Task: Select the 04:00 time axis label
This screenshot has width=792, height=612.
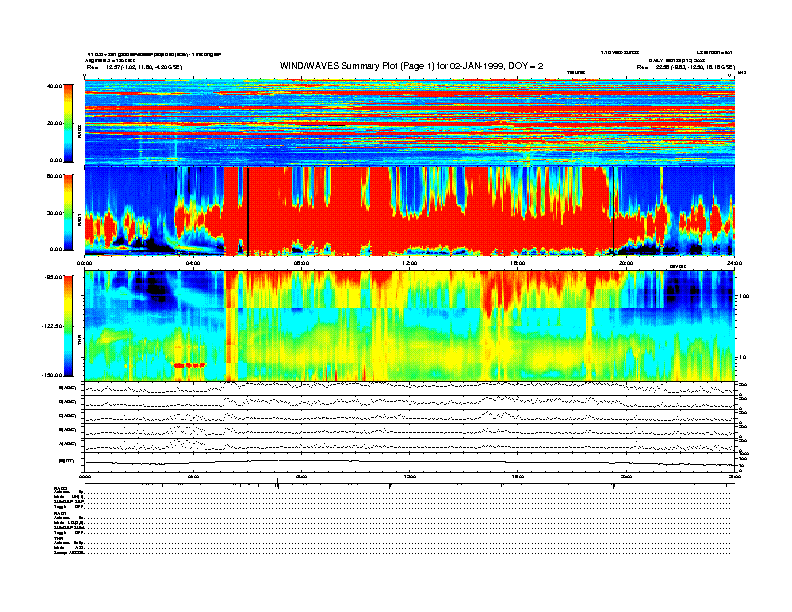Action: tap(195, 263)
